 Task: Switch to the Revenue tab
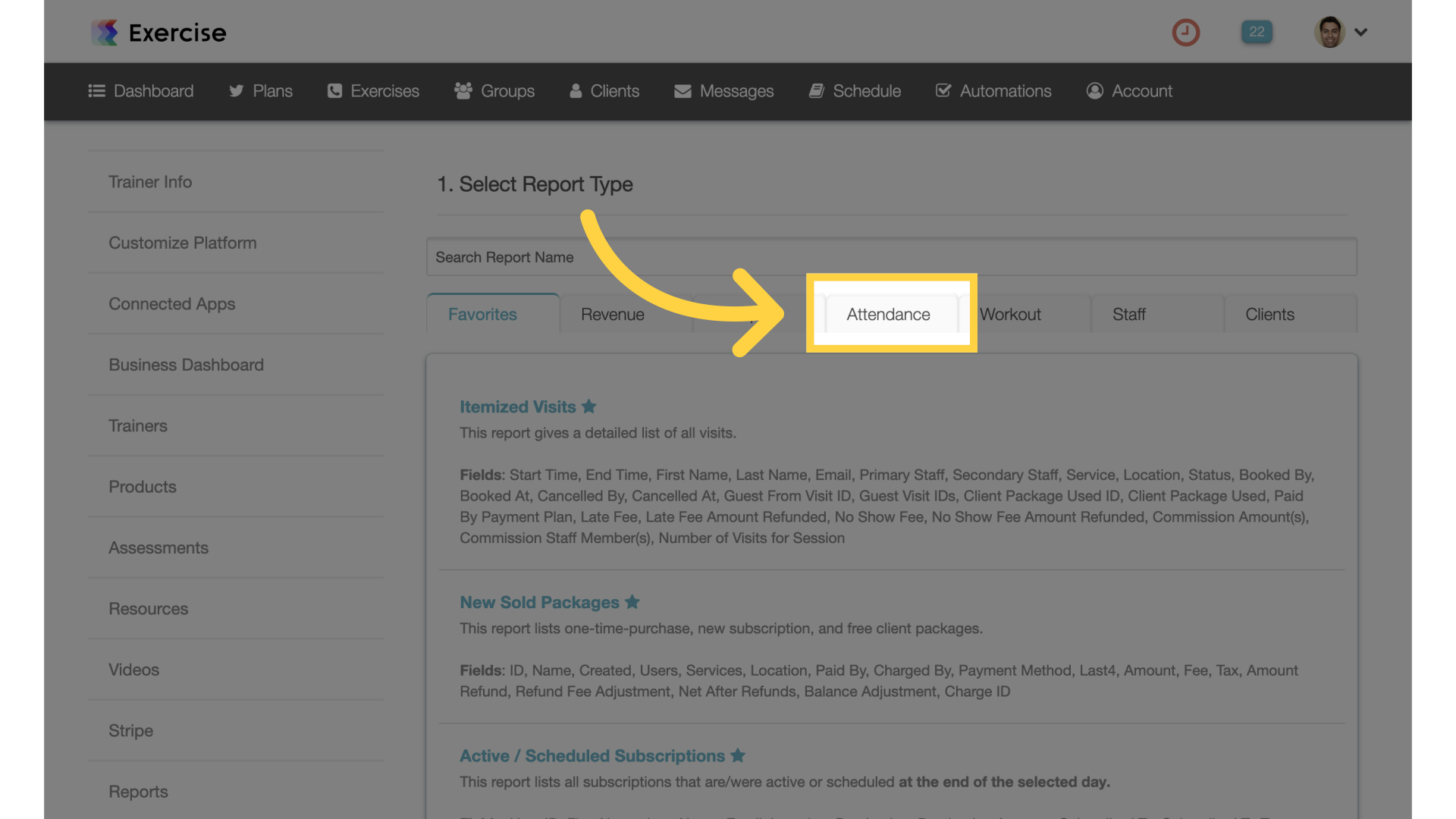pos(626,314)
